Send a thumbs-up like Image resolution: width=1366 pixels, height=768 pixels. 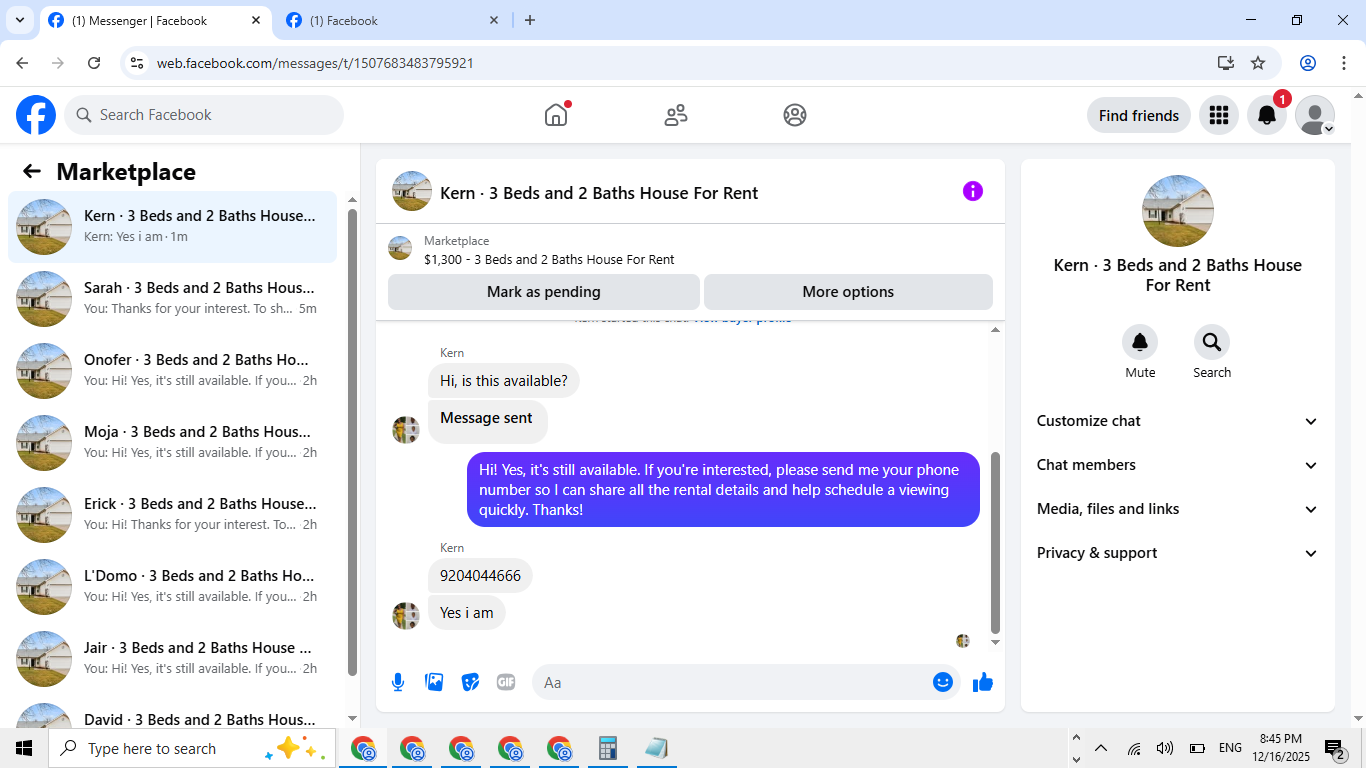(983, 682)
